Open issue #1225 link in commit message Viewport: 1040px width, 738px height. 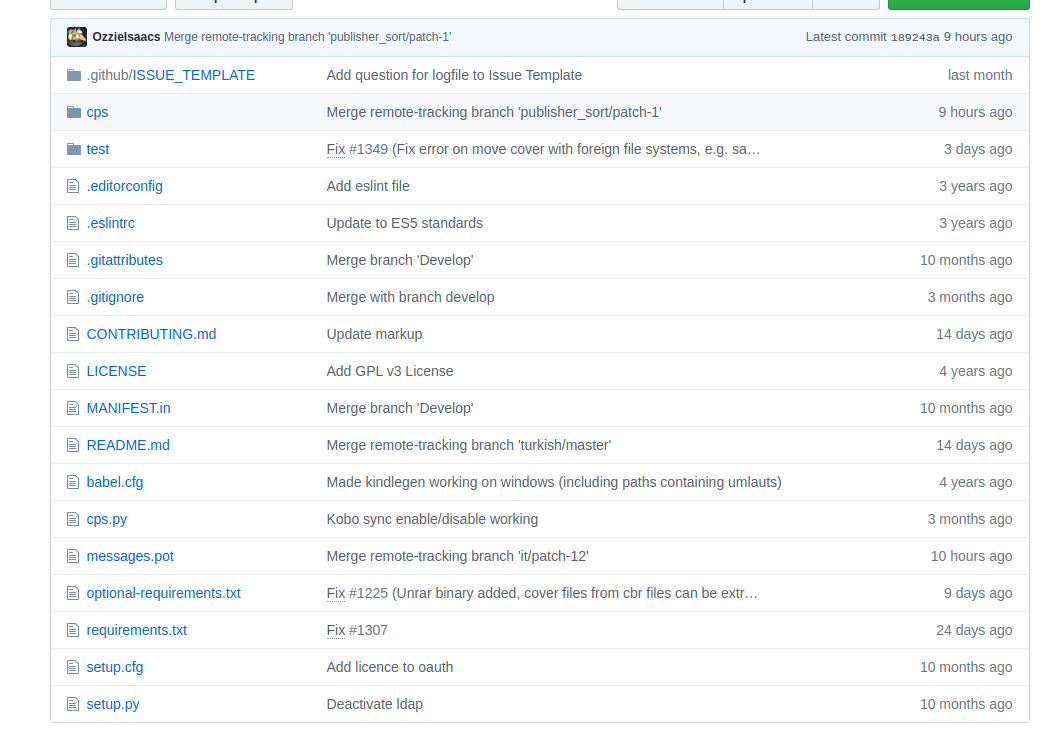368,593
